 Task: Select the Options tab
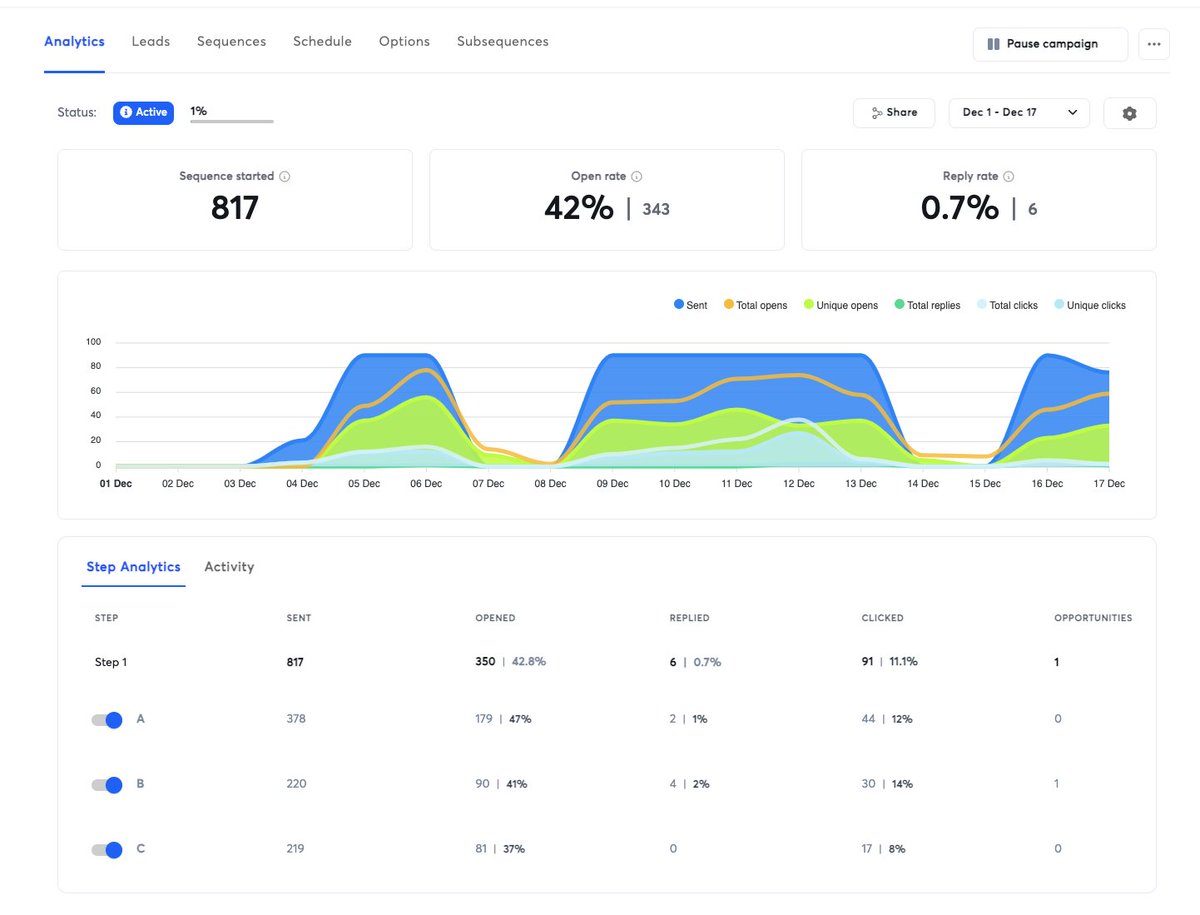tap(404, 42)
